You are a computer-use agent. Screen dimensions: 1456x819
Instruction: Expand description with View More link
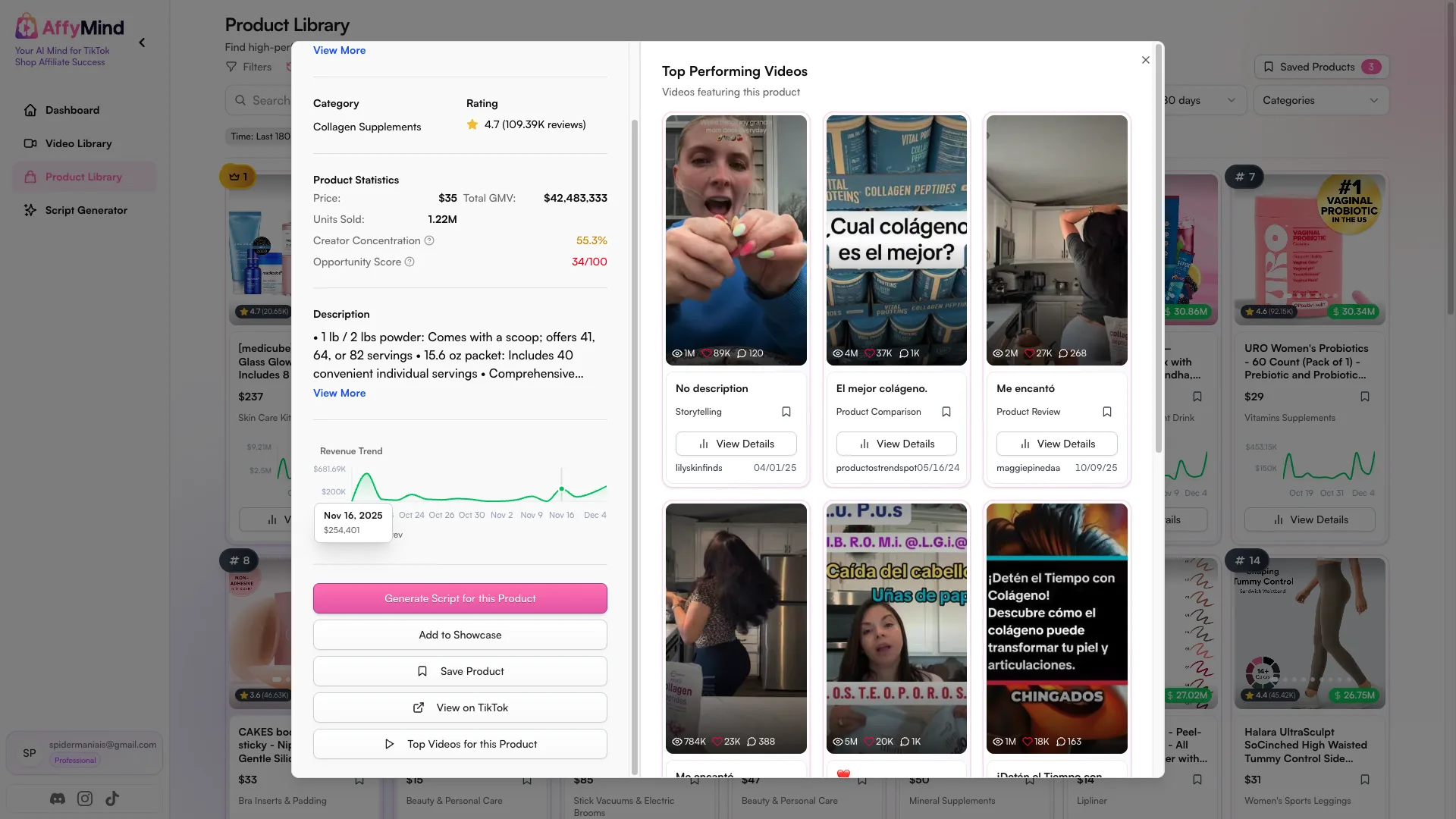(340, 393)
